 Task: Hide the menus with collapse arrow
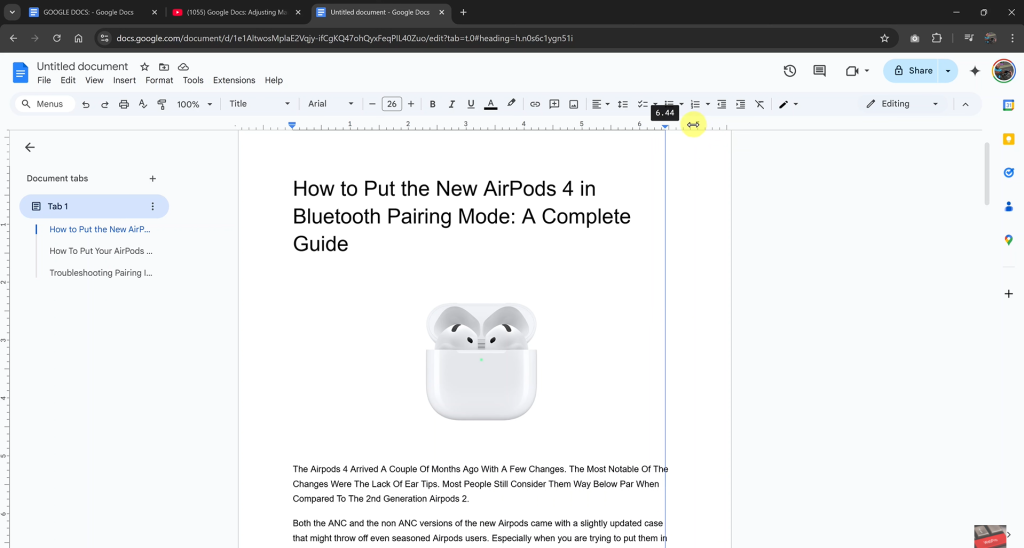pyautogui.click(x=965, y=105)
